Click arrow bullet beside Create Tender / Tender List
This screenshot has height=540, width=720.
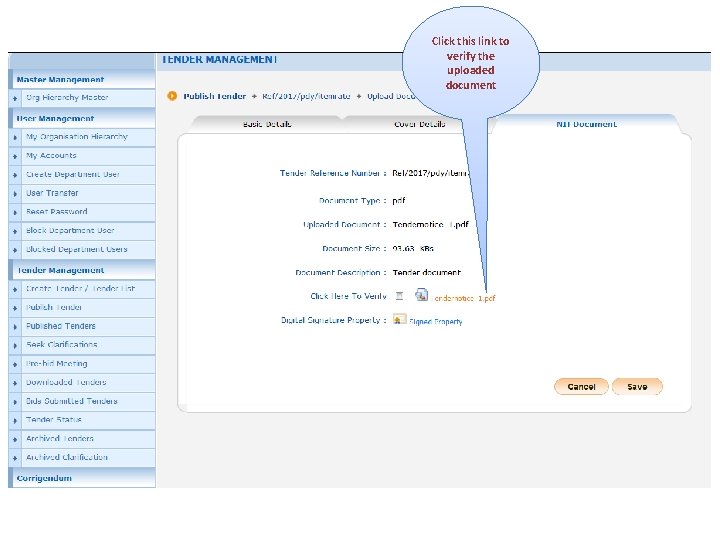pos(15,289)
